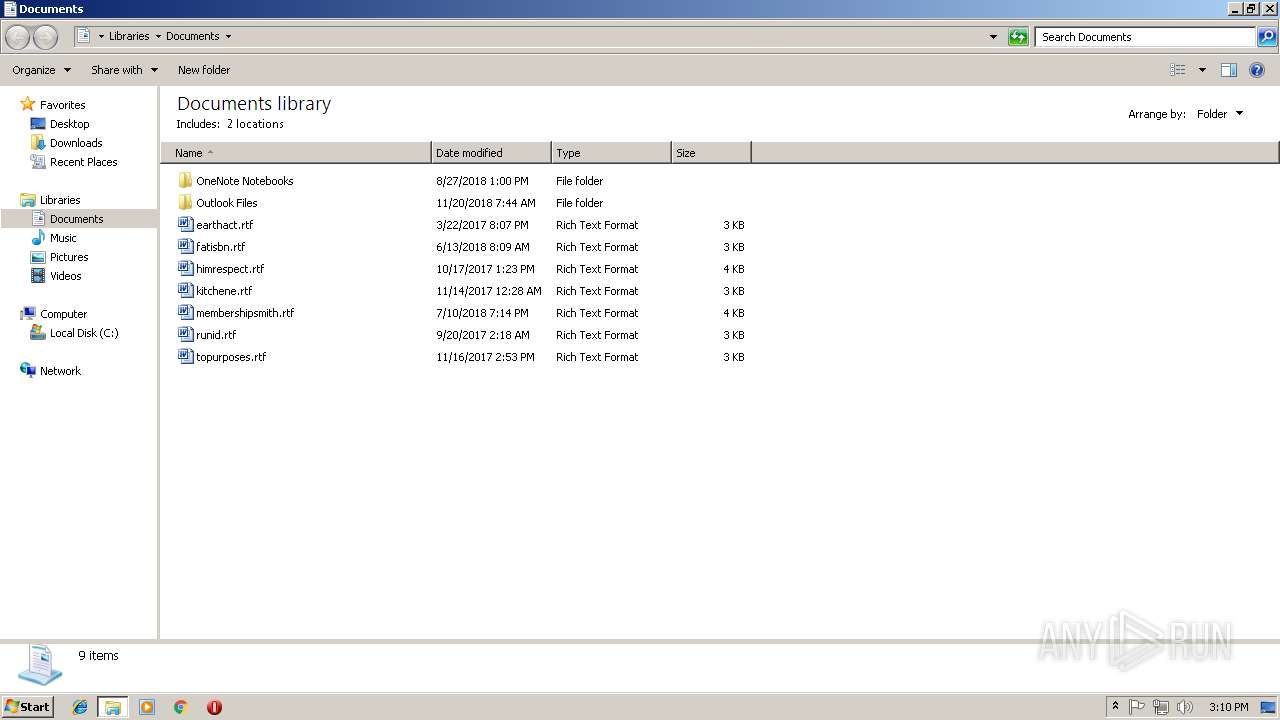This screenshot has height=720, width=1280.
Task: Select the kitchene.rtf file icon
Action: (185, 291)
